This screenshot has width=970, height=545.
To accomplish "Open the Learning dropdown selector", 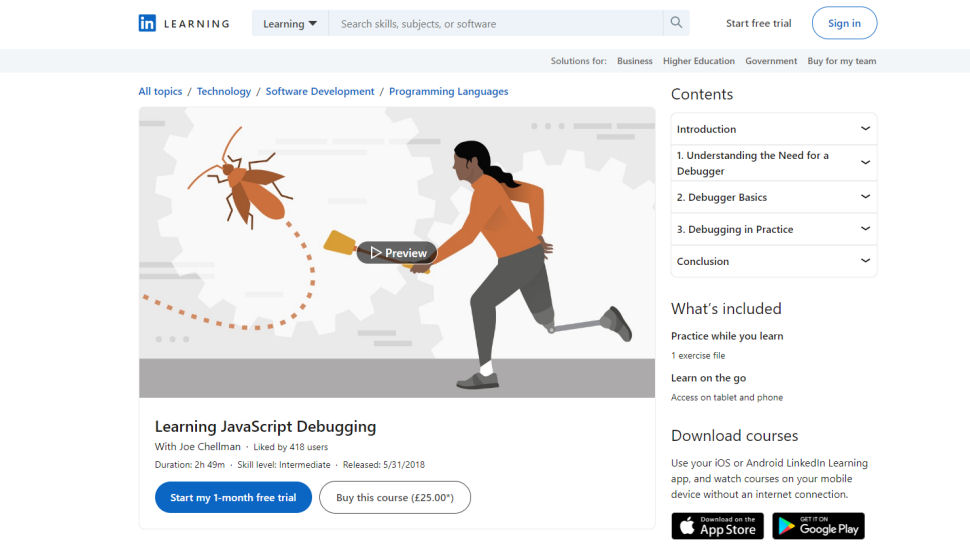I will (x=290, y=24).
